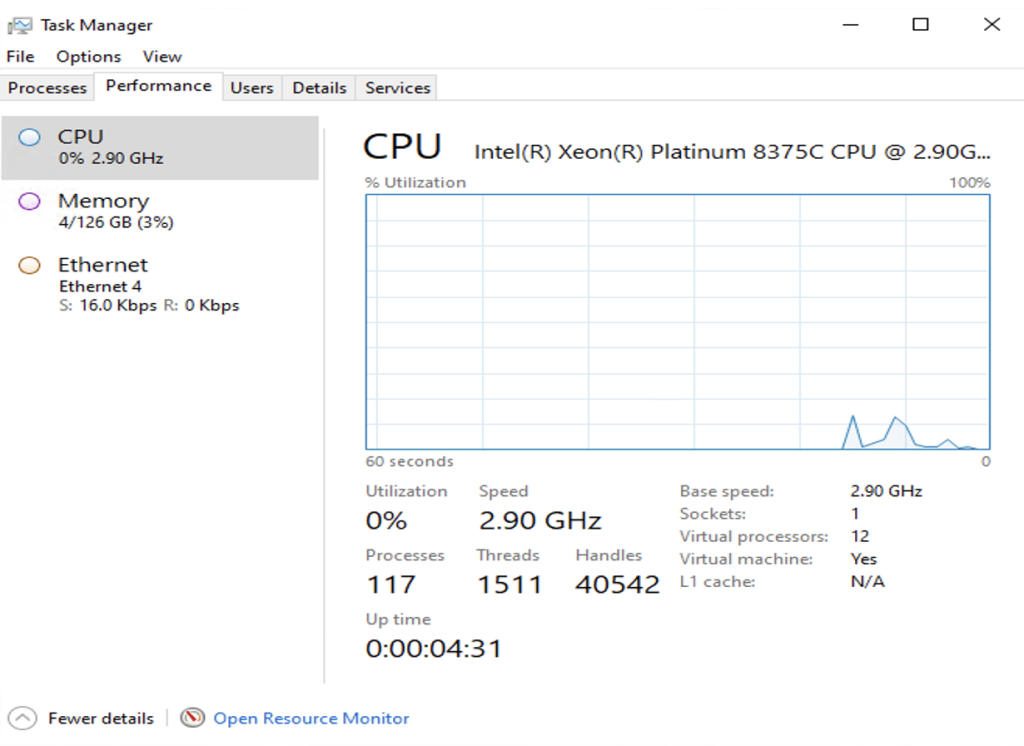Click the chevron next to Fewer details
The width and height of the screenshot is (1024, 746).
(22, 718)
